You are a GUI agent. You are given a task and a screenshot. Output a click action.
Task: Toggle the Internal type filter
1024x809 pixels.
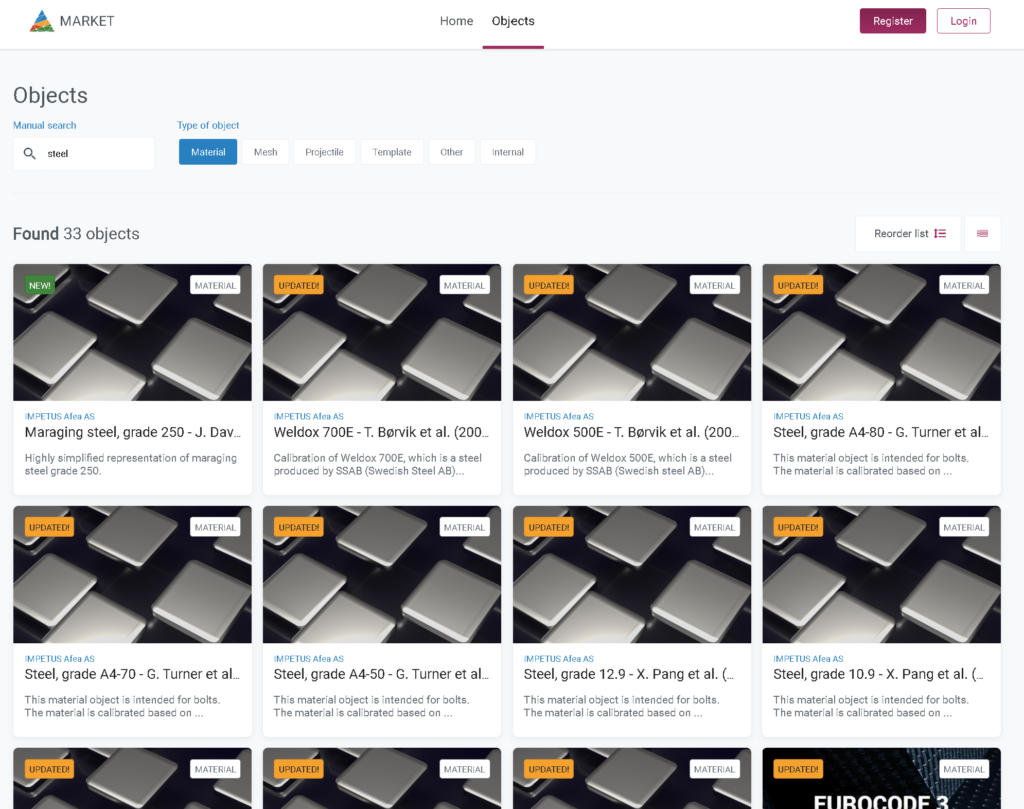click(x=507, y=152)
